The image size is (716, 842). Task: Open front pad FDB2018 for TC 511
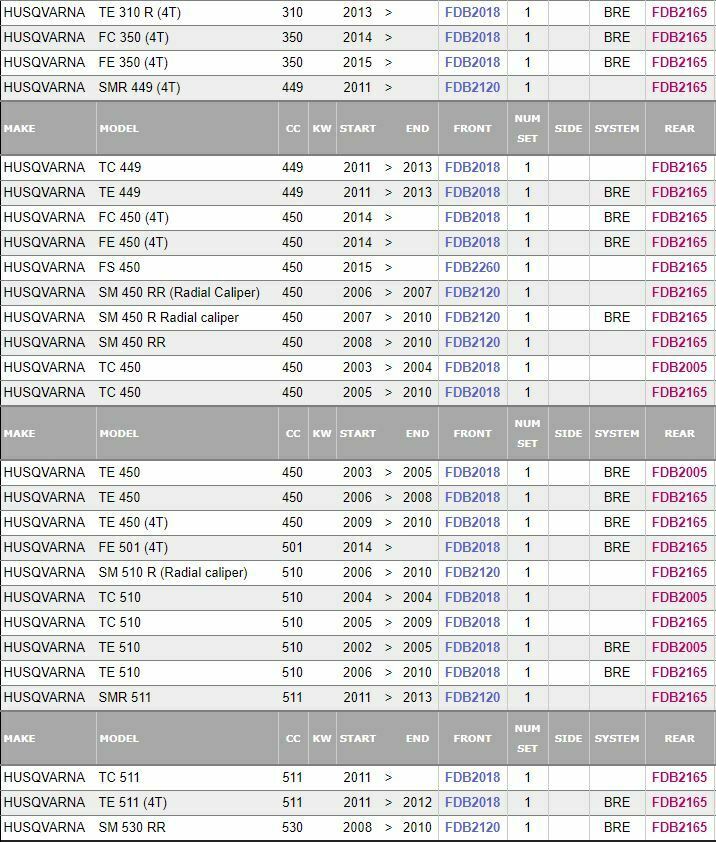(x=472, y=778)
